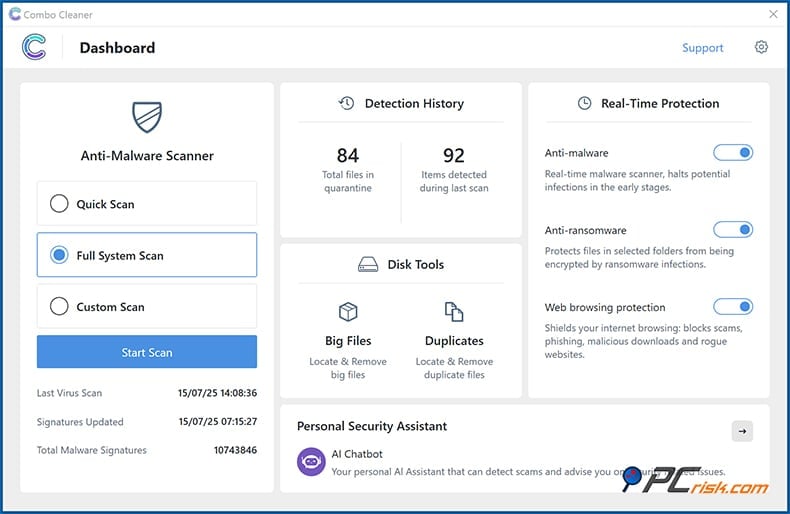This screenshot has height=514, width=790.
Task: Turn off Anti-ransomware protection switch
Action: tap(732, 230)
